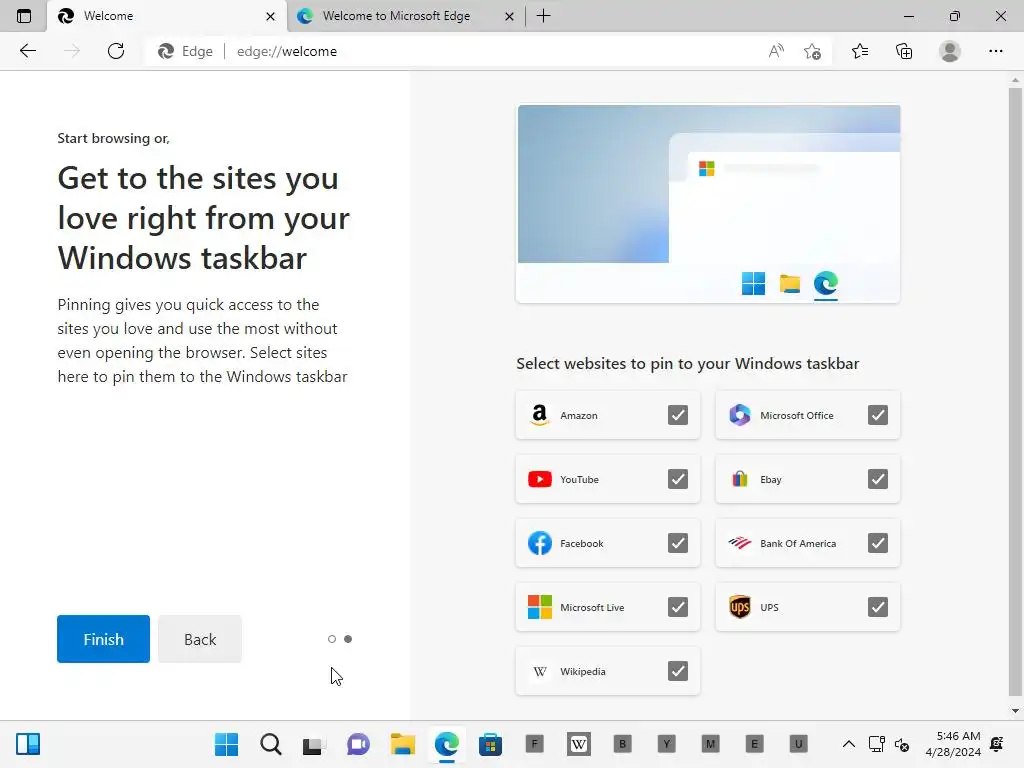
Task: Uncheck the Amazon checkbox
Action: pyautogui.click(x=678, y=415)
